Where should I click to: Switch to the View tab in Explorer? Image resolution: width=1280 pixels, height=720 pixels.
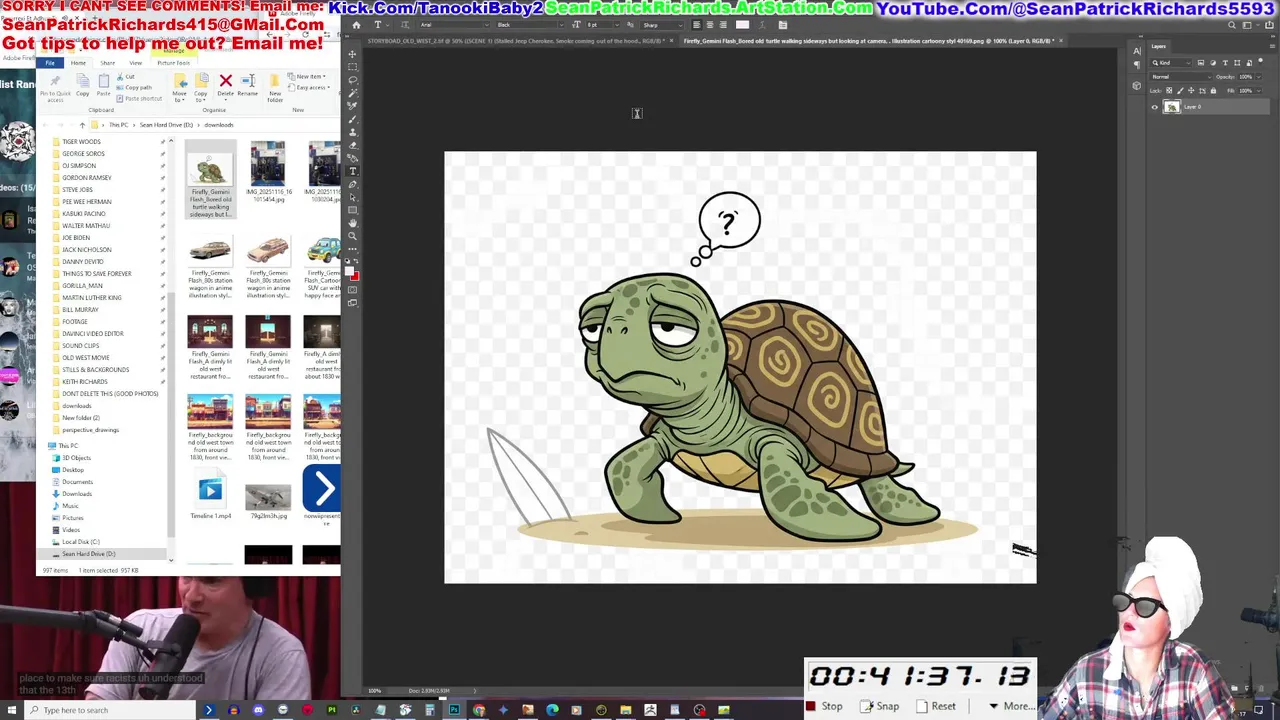coord(135,63)
